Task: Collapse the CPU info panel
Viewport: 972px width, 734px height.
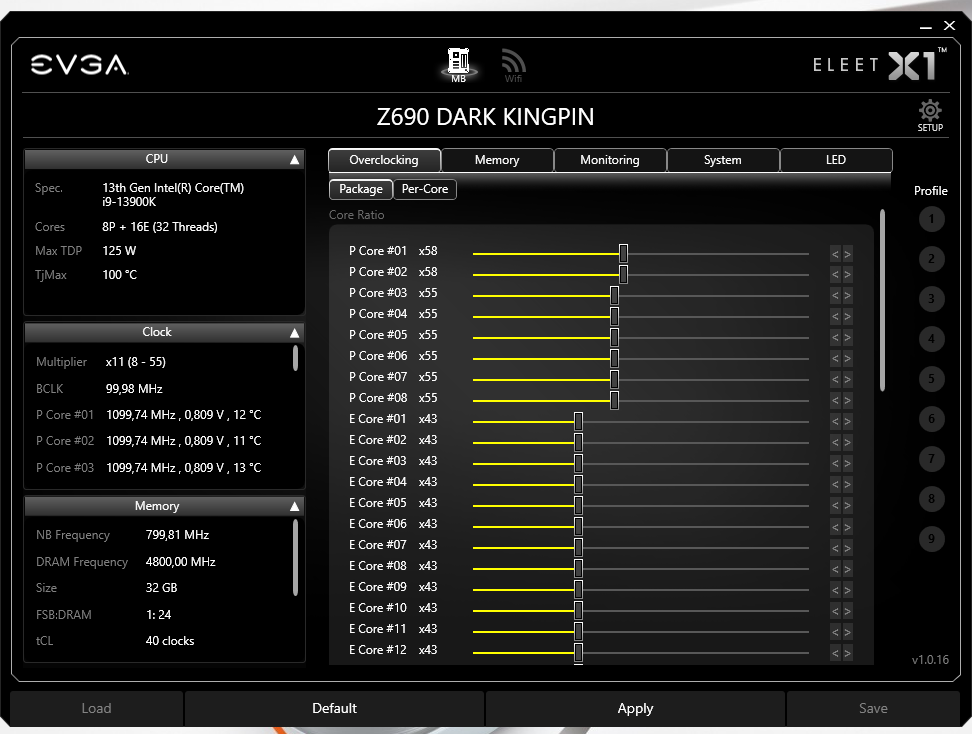Action: tap(293, 157)
